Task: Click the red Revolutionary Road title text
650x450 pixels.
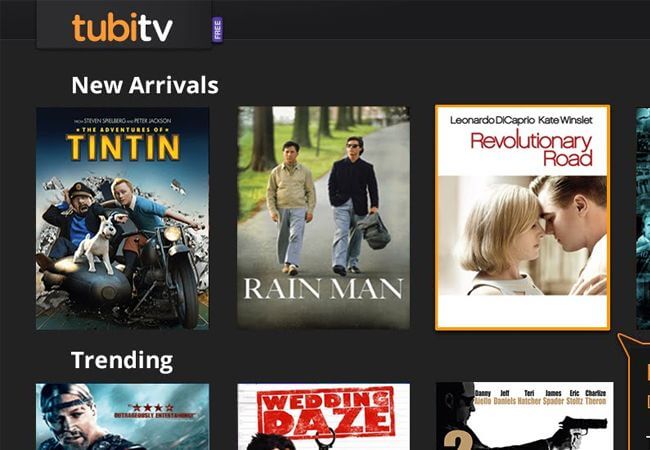Action: coord(532,149)
